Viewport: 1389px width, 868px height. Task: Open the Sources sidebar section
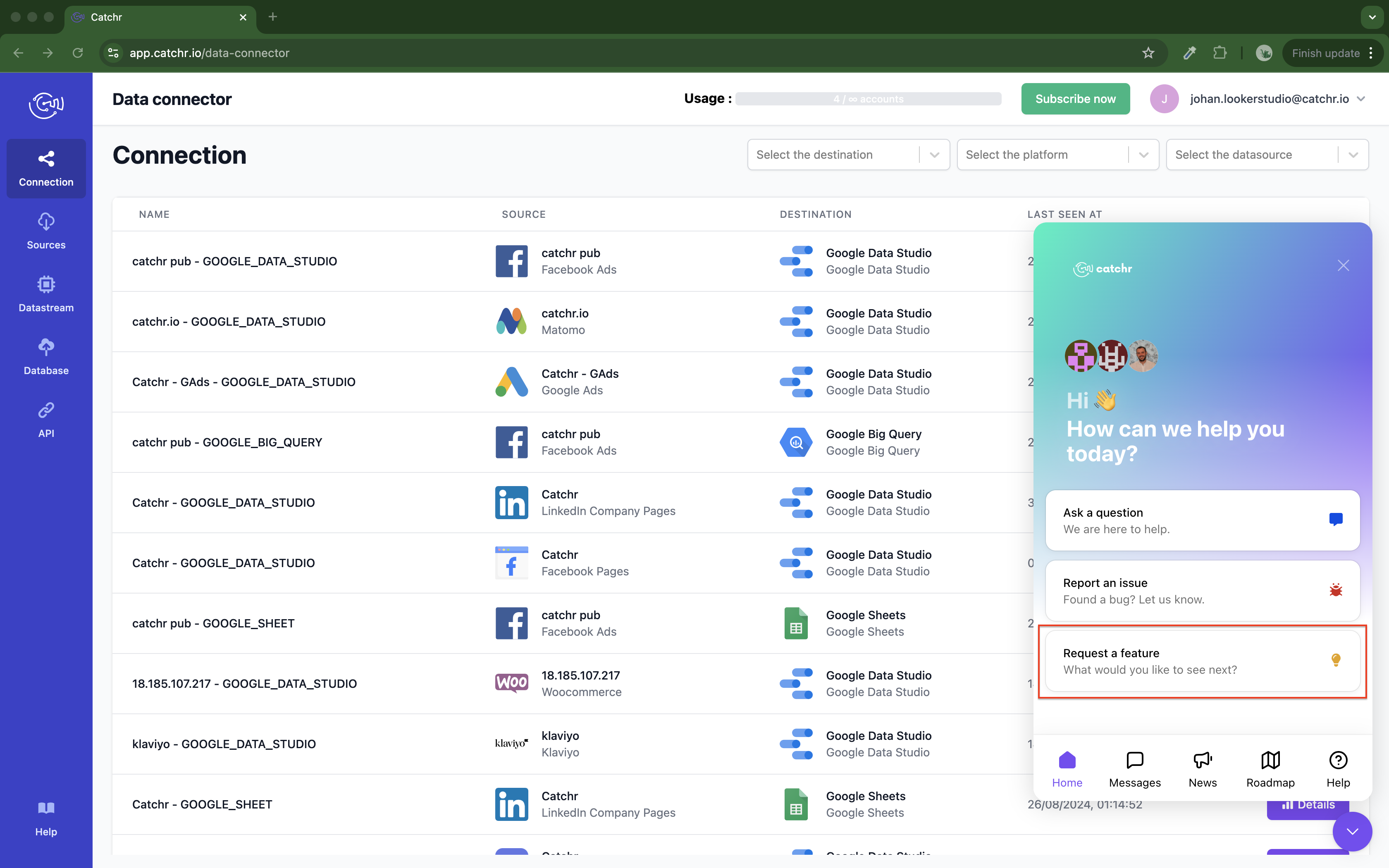pyautogui.click(x=46, y=231)
